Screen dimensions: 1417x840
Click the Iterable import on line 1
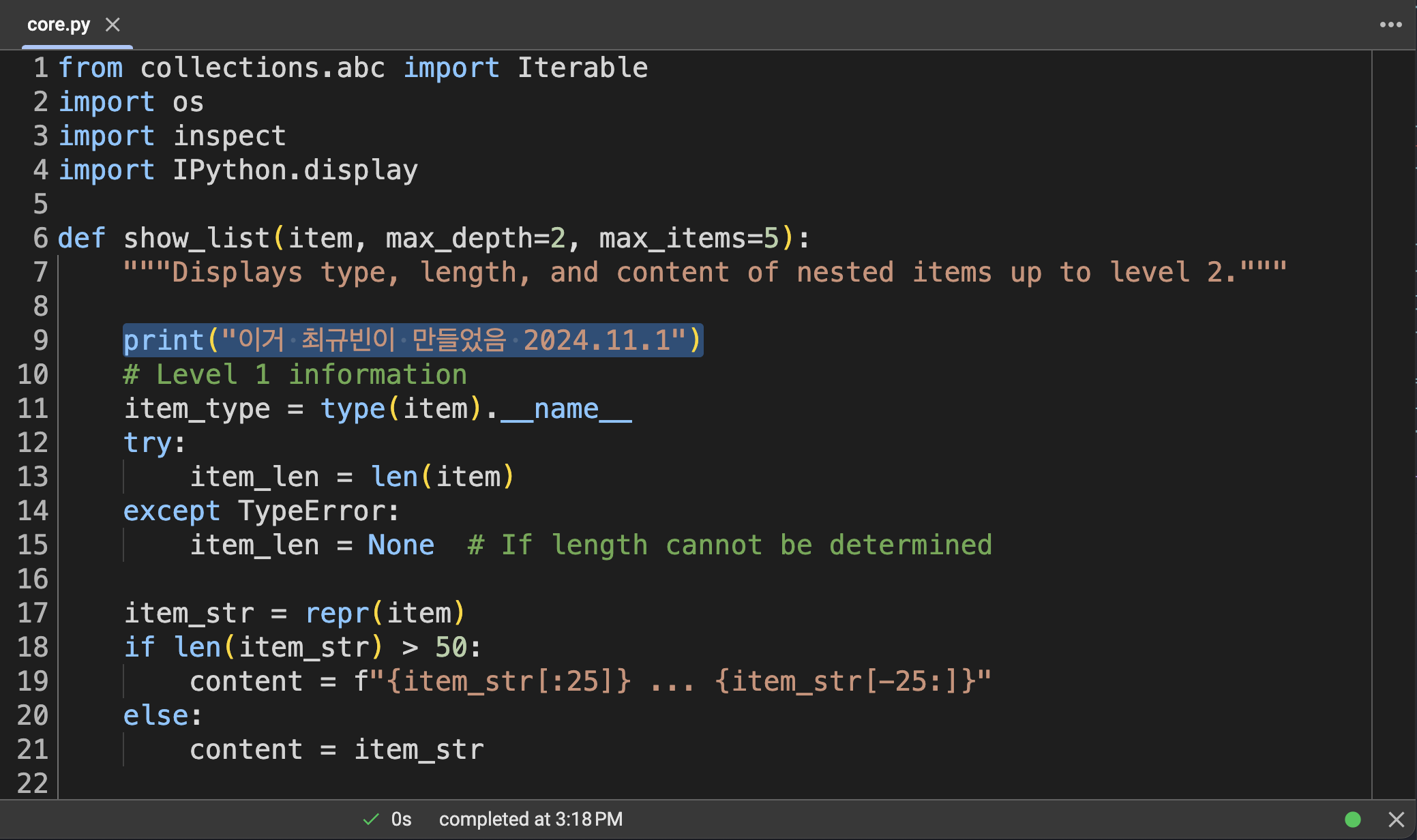[582, 67]
